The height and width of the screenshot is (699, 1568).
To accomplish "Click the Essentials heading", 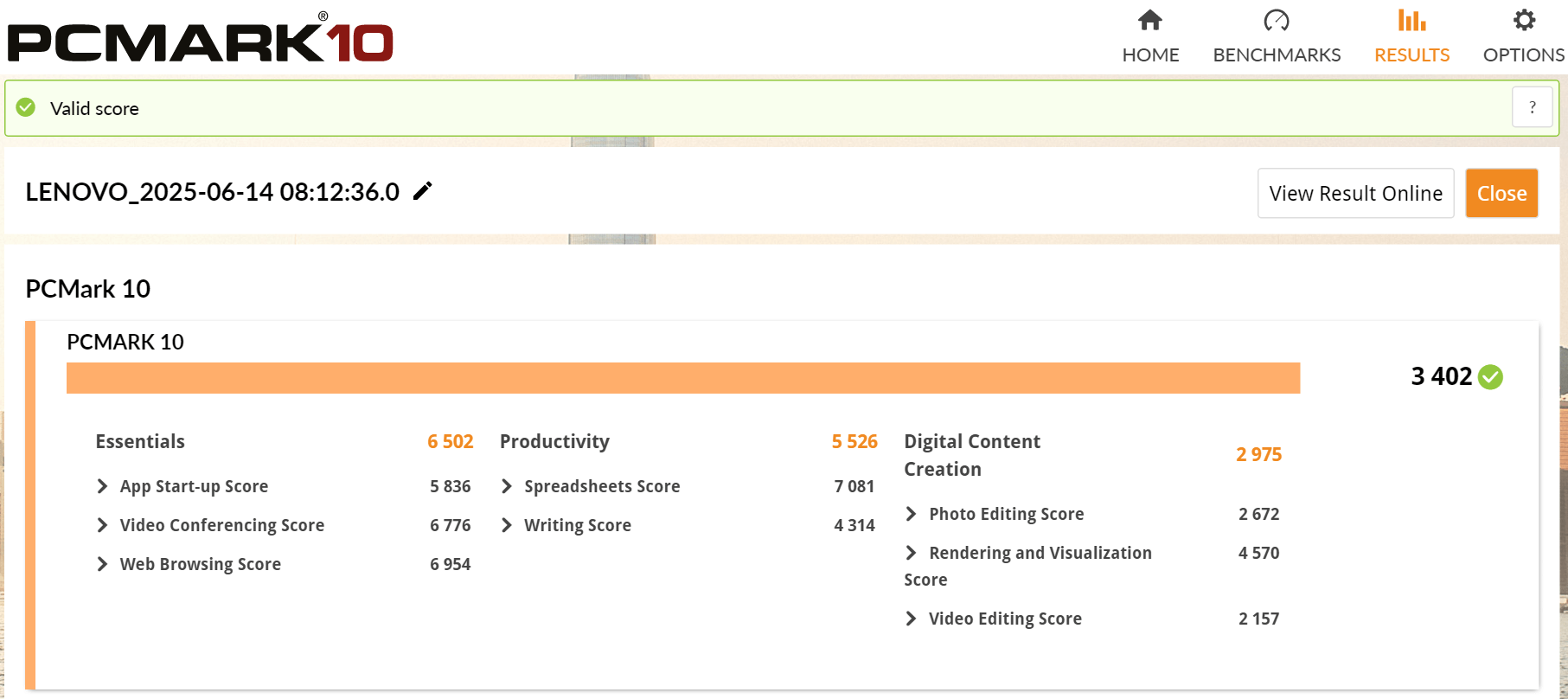I will 140,441.
